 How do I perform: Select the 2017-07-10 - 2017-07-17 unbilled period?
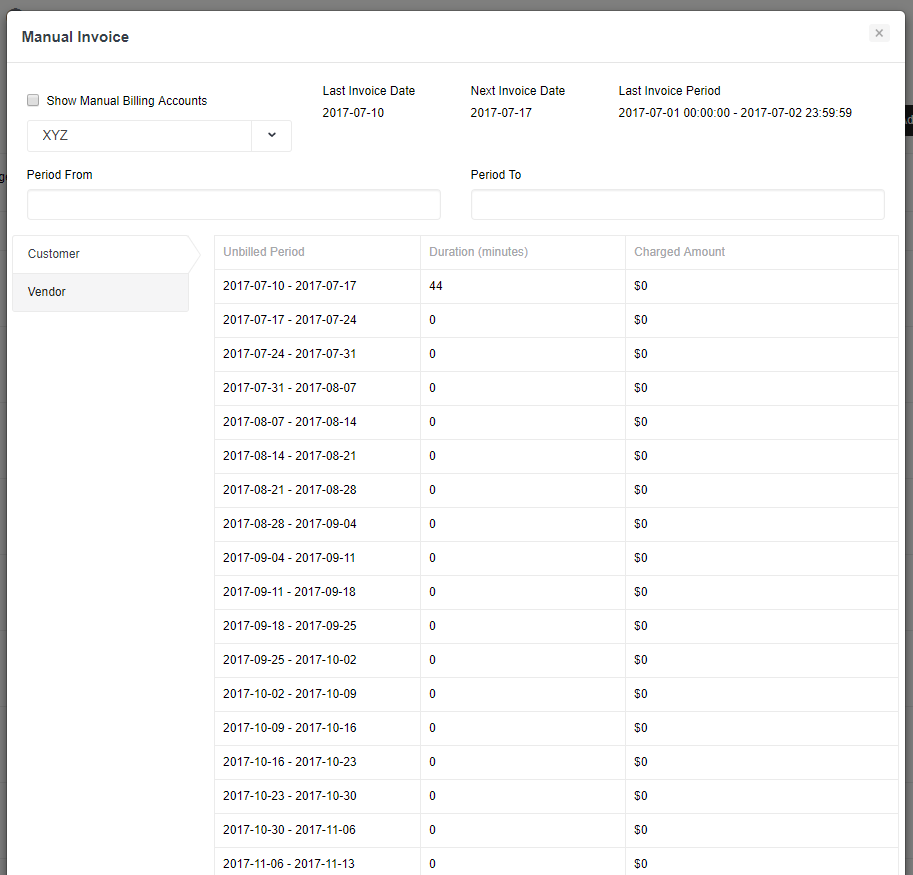click(290, 286)
